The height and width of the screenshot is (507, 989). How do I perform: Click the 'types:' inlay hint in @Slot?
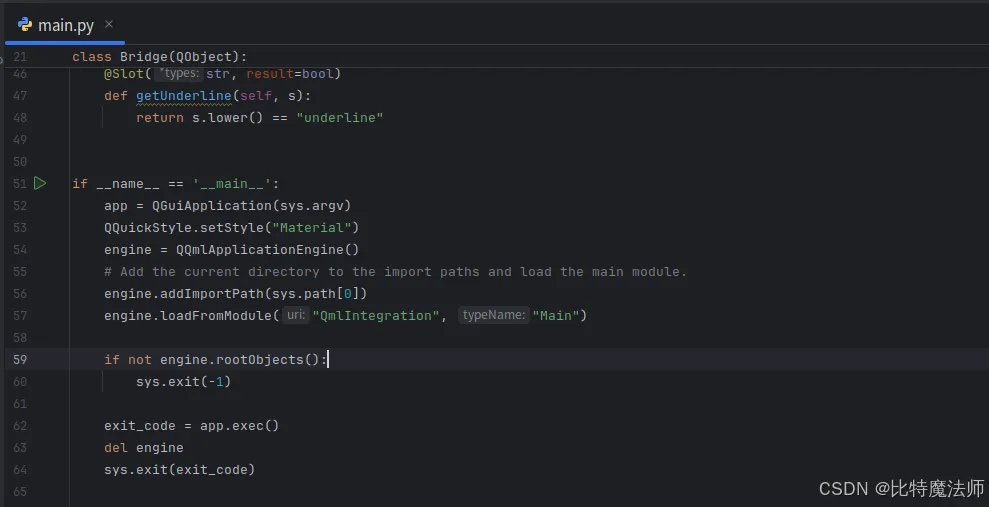click(179, 74)
